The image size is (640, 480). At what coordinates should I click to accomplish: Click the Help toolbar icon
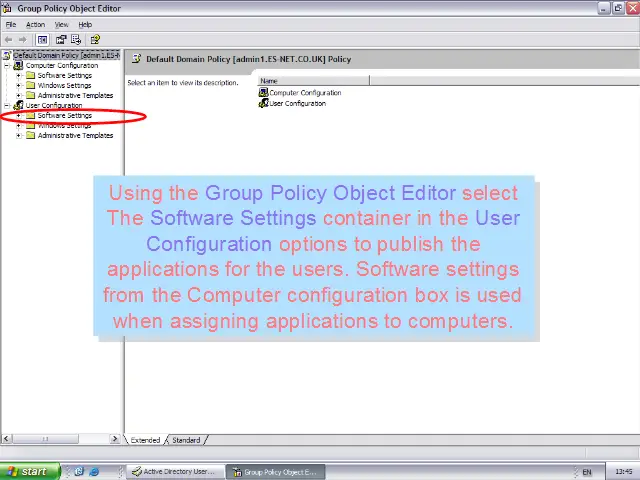pyautogui.click(x=95, y=40)
